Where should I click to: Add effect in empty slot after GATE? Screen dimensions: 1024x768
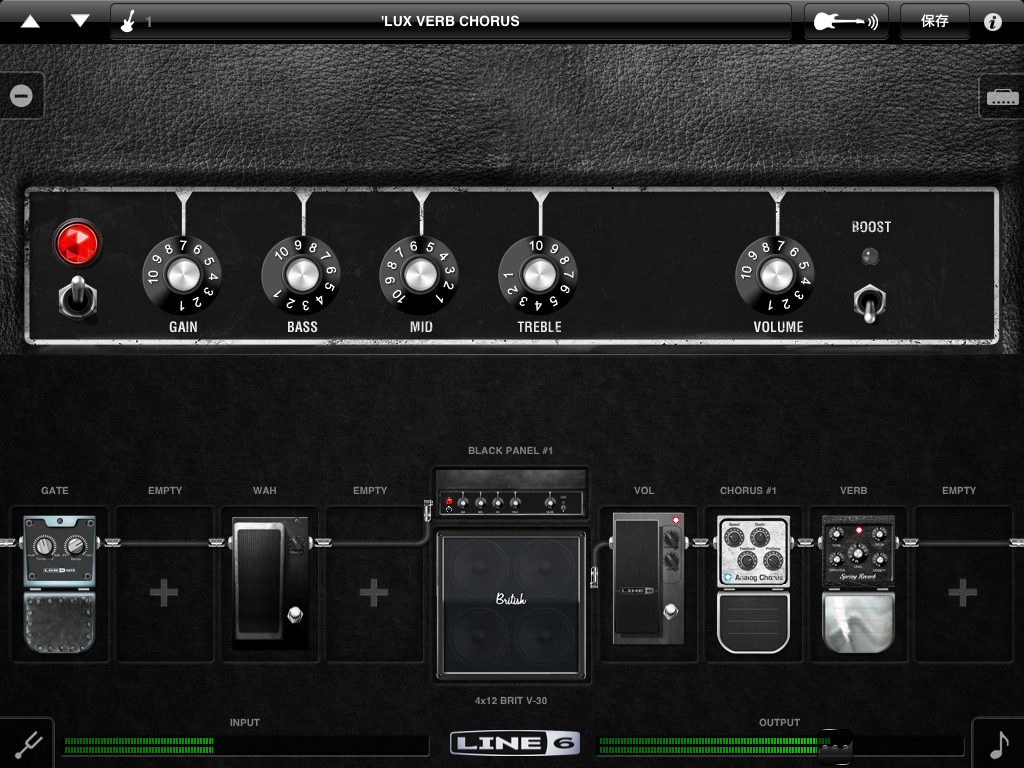164,592
